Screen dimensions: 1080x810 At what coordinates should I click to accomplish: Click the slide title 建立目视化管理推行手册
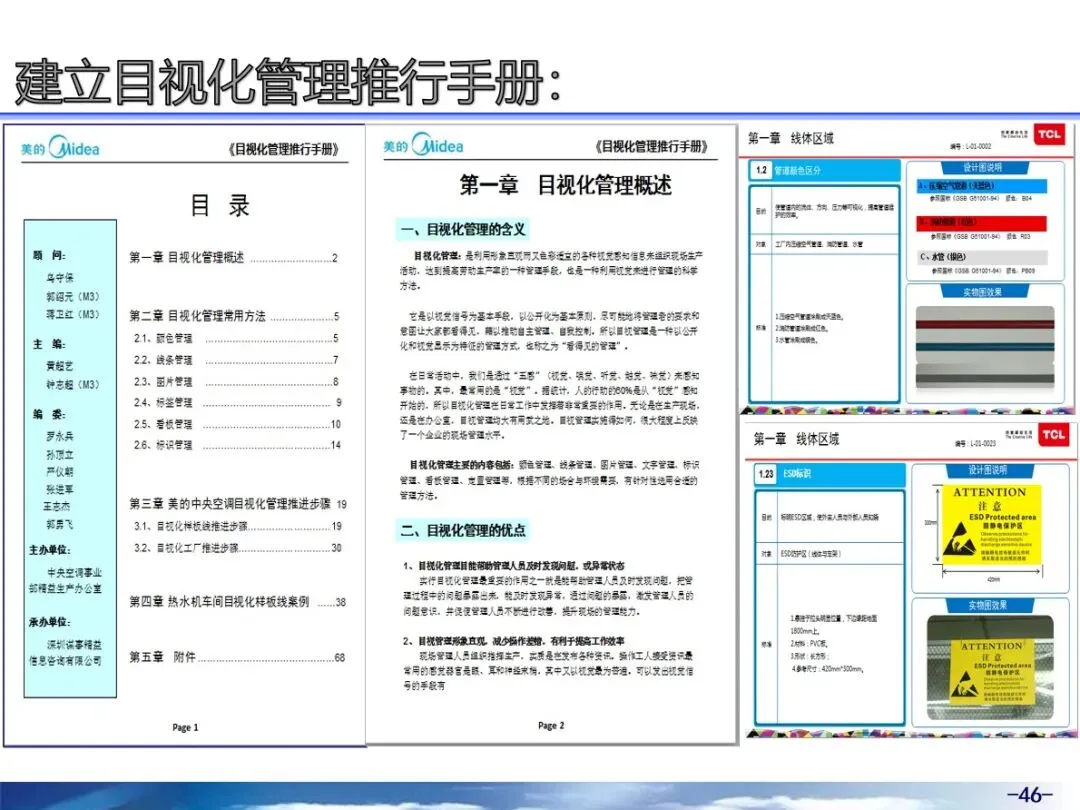(289, 83)
